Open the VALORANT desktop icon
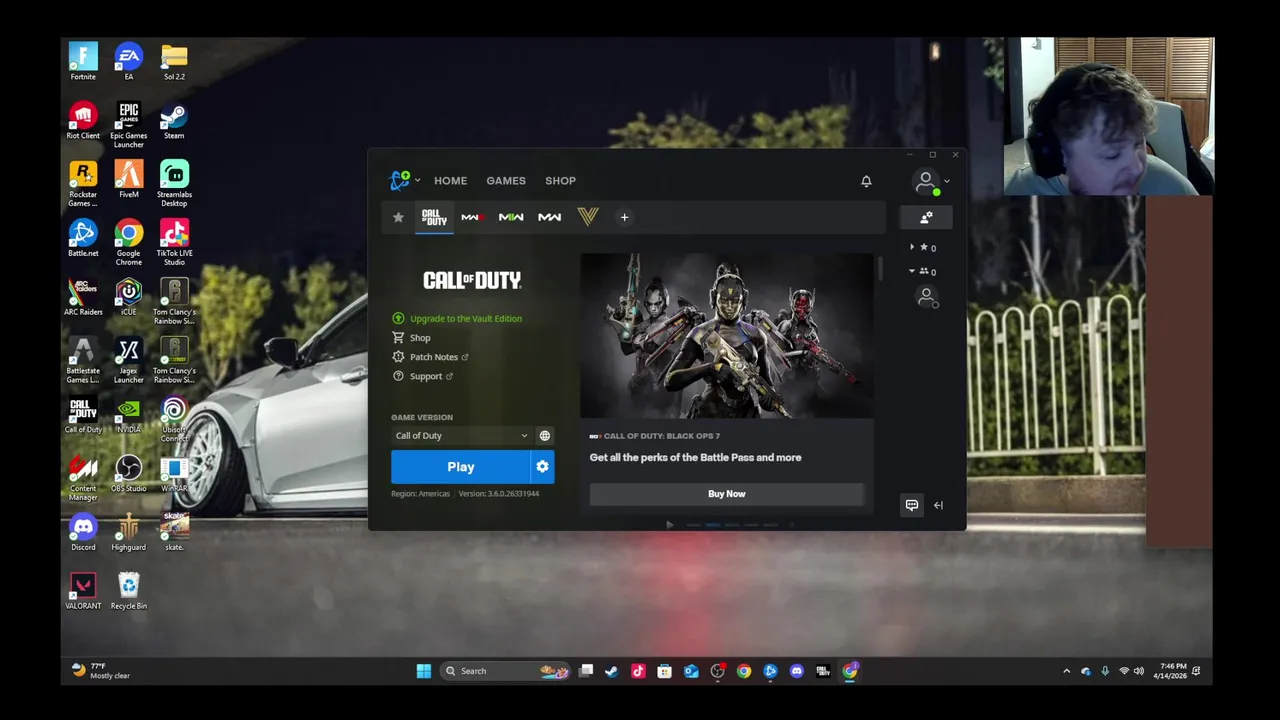1280x720 pixels. tap(83, 591)
